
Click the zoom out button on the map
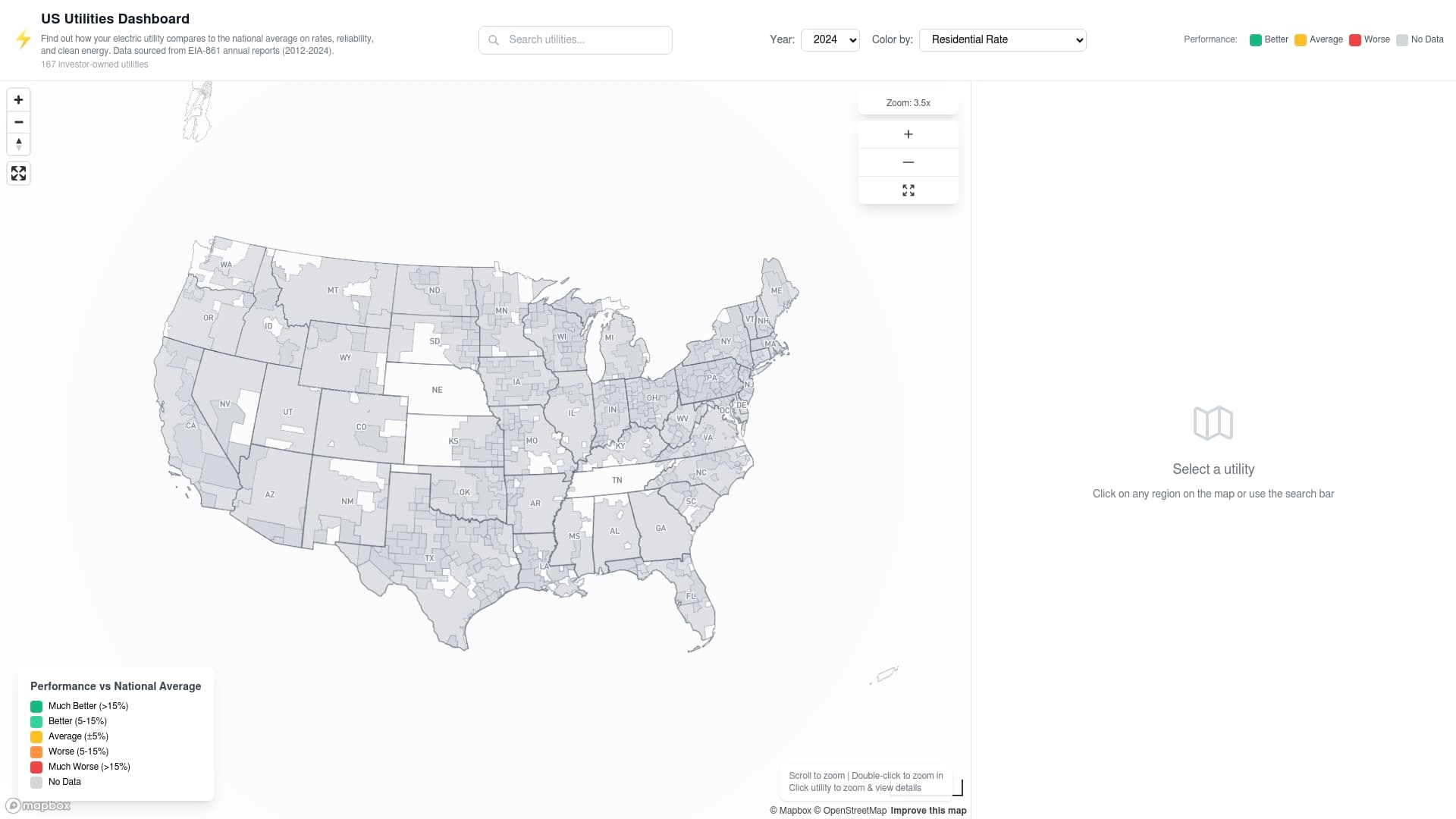point(18,122)
